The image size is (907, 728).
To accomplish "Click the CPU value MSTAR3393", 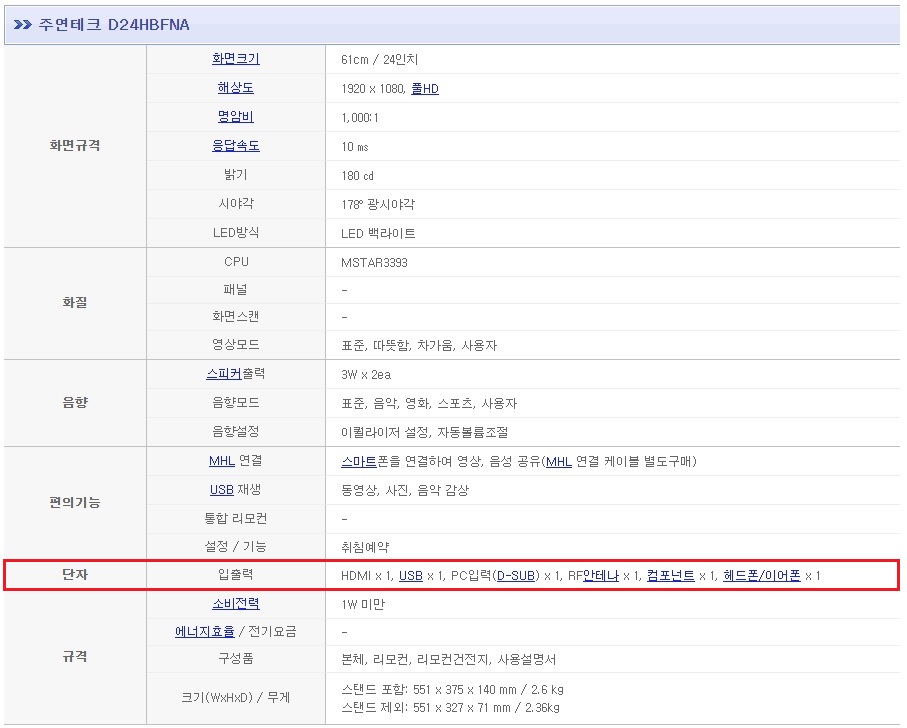I will click(374, 263).
